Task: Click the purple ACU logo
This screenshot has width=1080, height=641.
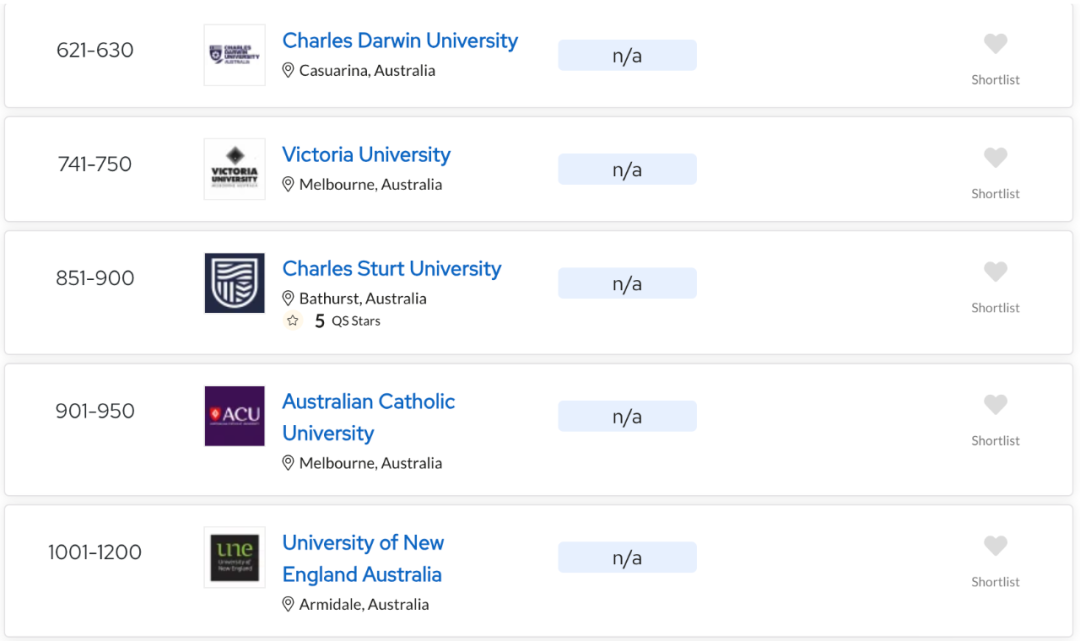Action: point(235,416)
